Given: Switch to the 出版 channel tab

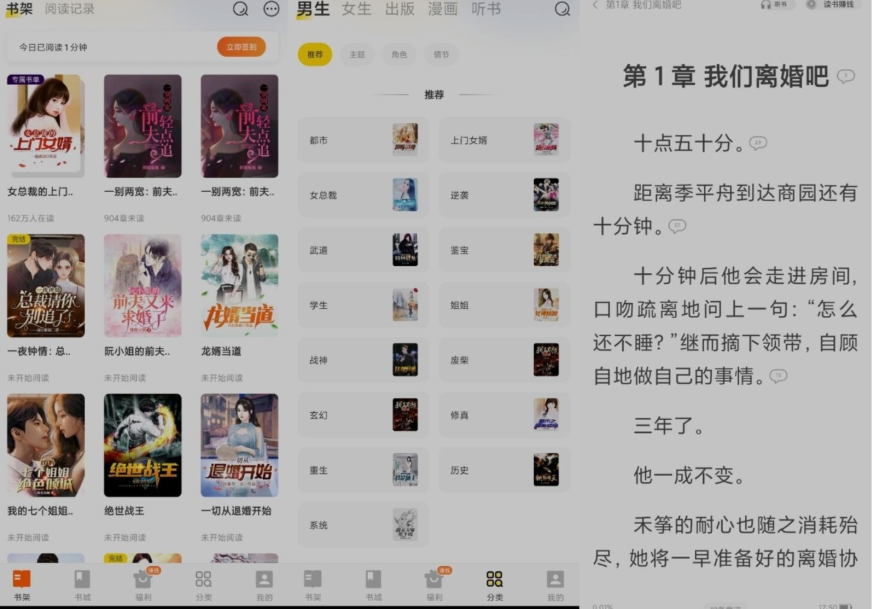Looking at the screenshot, I should tap(400, 9).
